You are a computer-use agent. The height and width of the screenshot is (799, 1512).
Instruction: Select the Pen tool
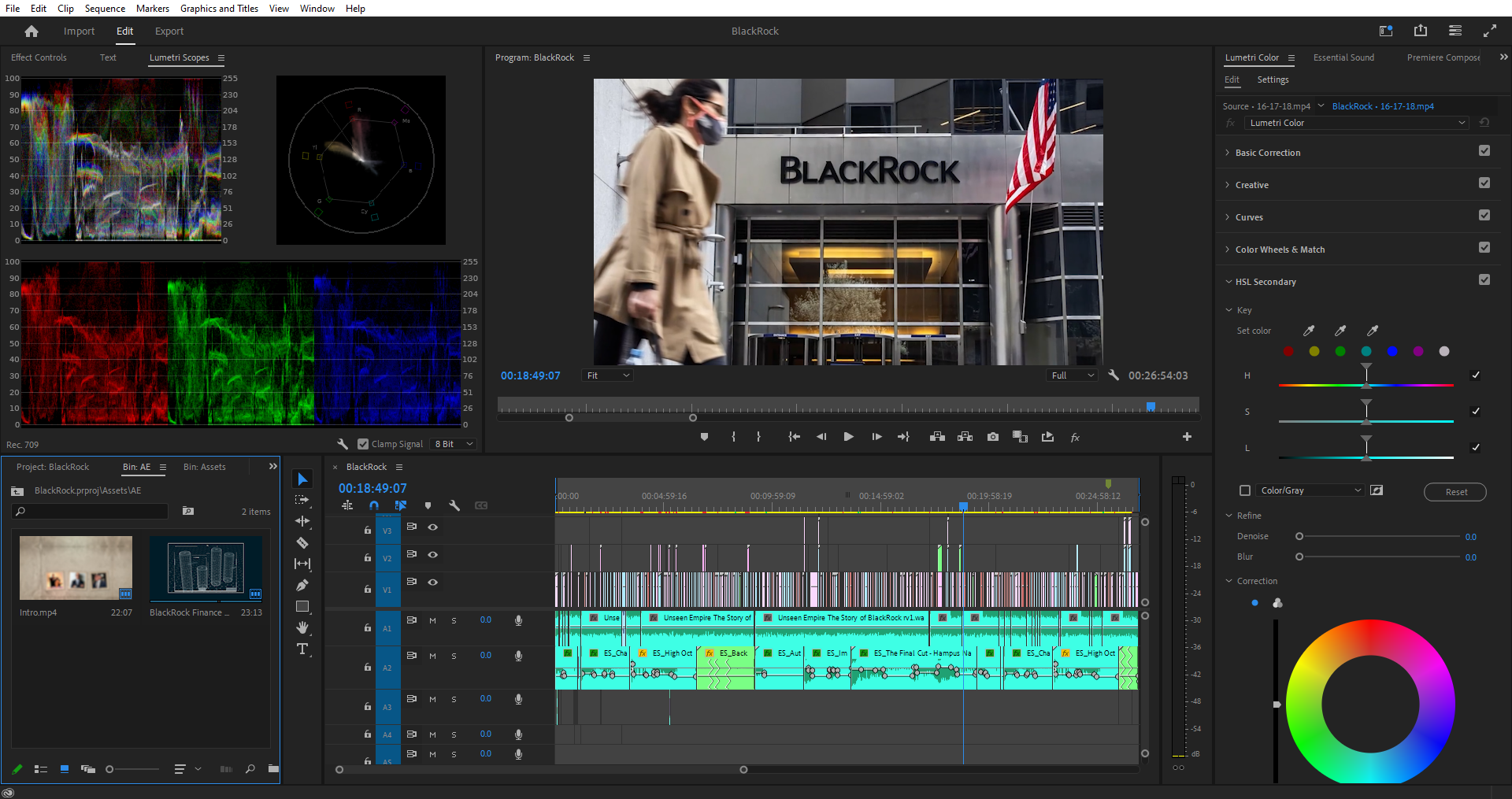[302, 585]
